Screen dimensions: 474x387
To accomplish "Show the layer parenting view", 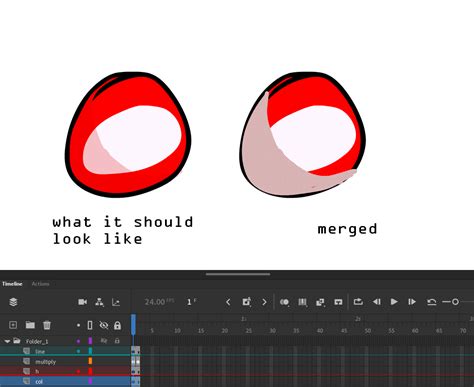I will click(99, 302).
